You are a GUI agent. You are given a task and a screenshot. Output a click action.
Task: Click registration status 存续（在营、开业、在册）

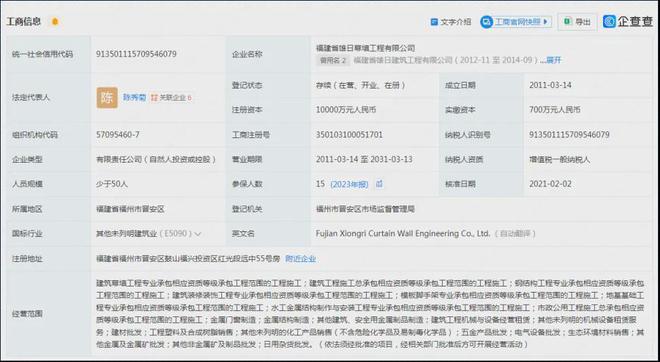[361, 85]
